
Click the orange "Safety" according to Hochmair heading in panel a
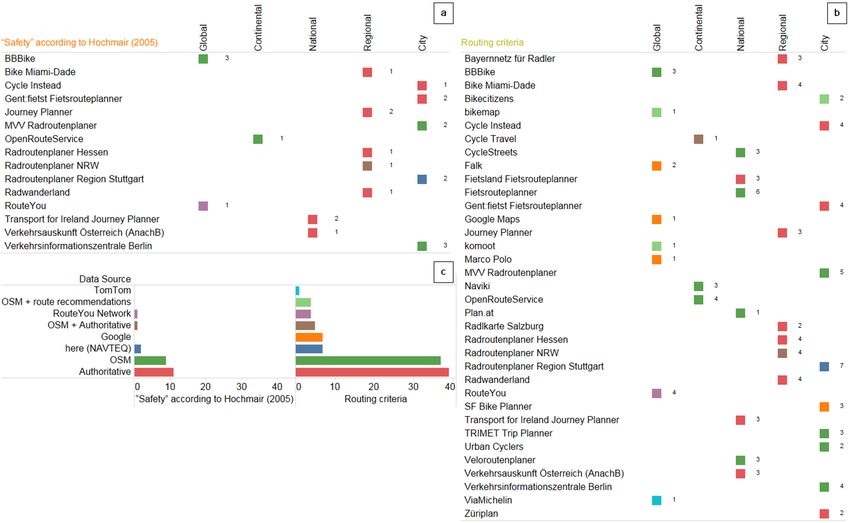[x=80, y=42]
